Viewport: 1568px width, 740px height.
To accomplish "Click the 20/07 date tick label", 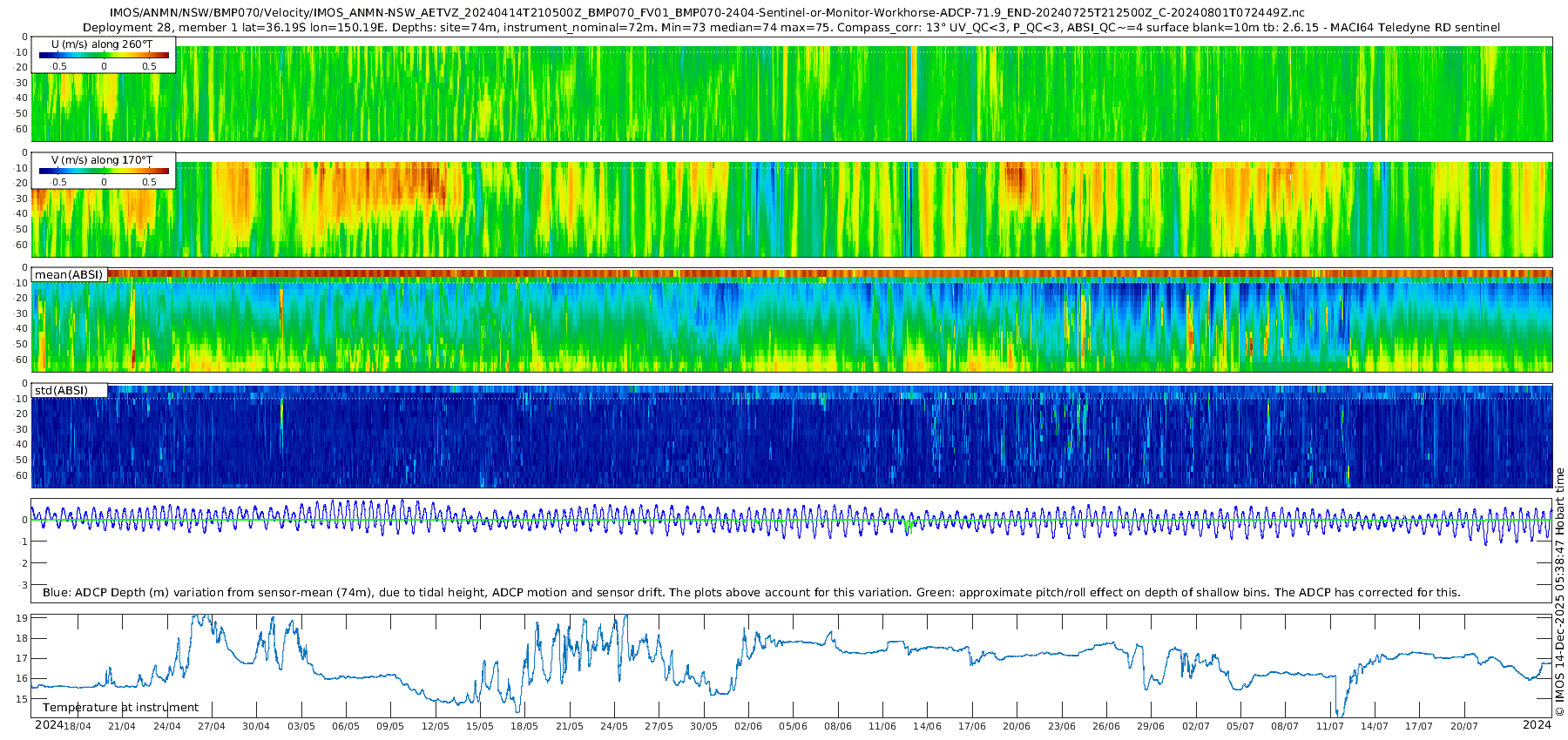I will coord(1464,726).
